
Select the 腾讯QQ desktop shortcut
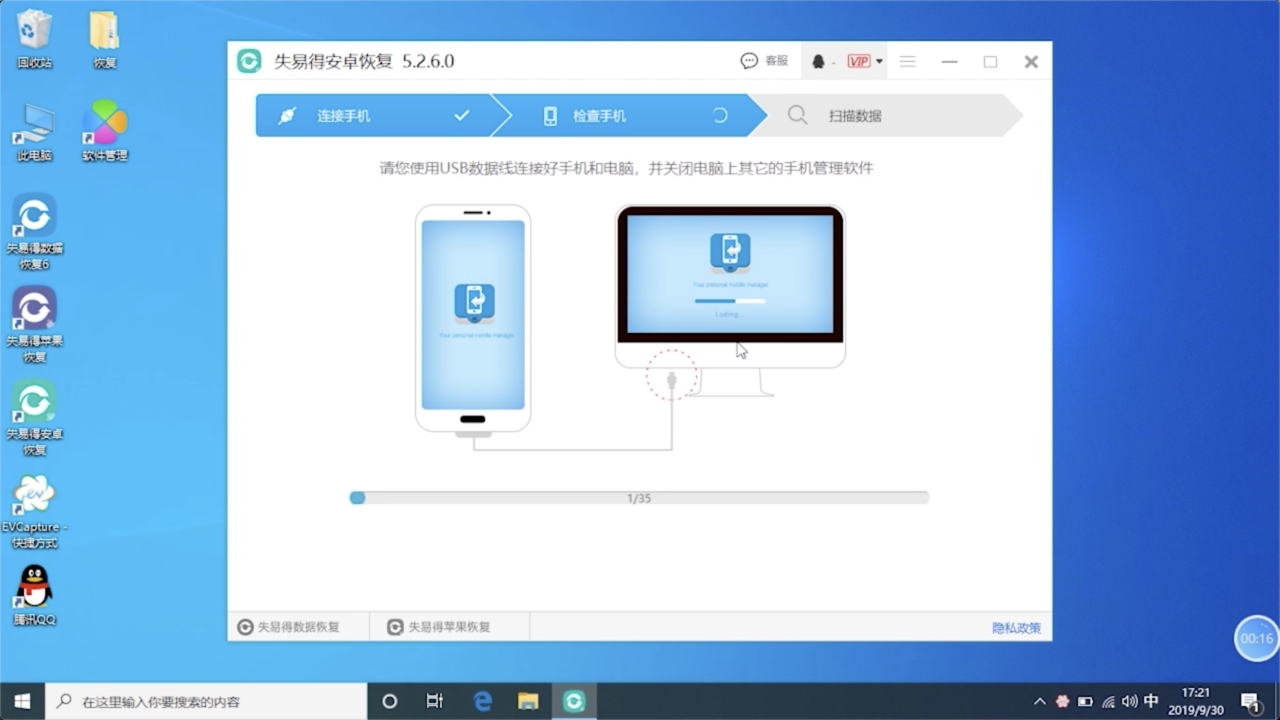pos(34,595)
